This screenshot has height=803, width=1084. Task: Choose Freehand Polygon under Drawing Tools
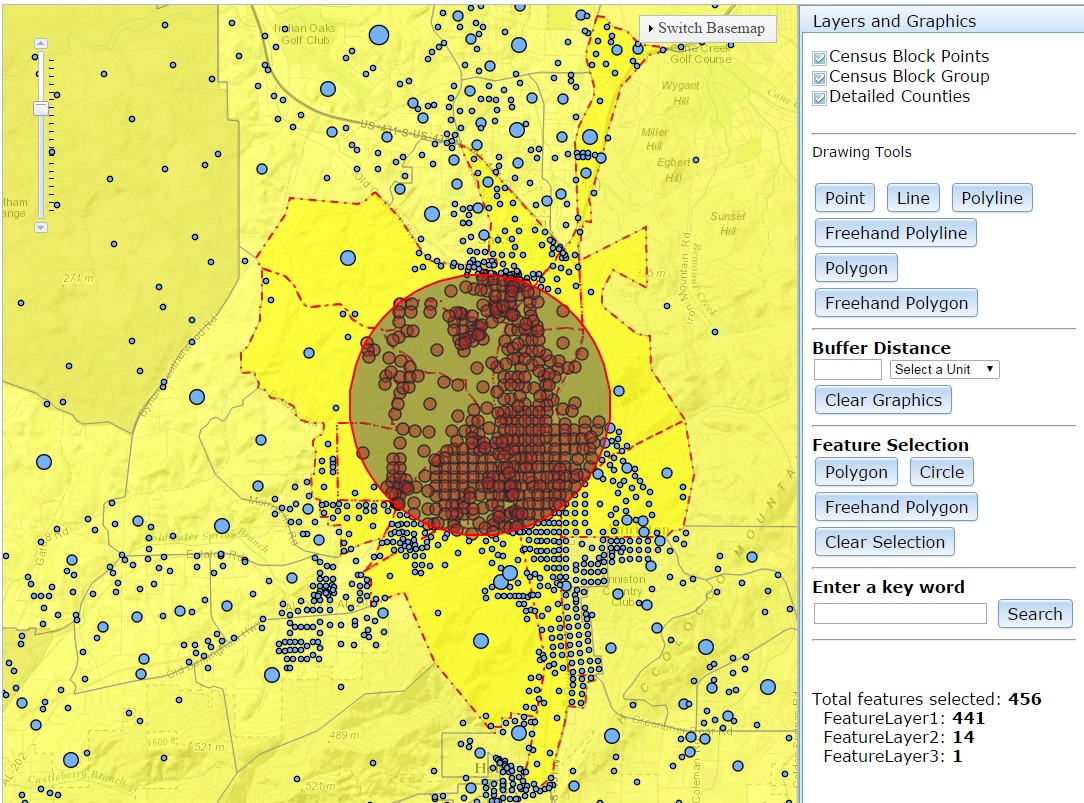pyautogui.click(x=896, y=303)
